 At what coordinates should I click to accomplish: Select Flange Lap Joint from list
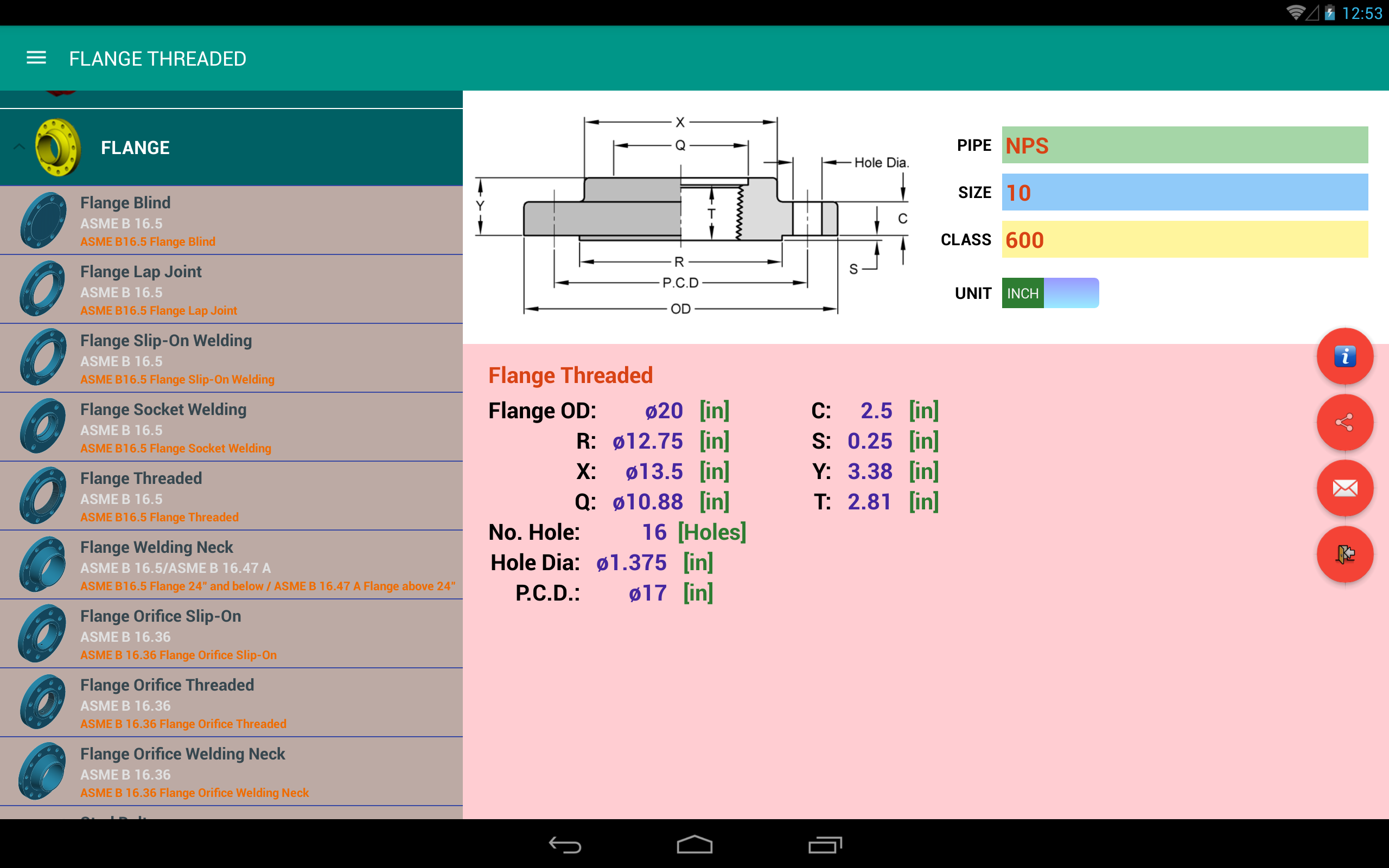(x=231, y=289)
